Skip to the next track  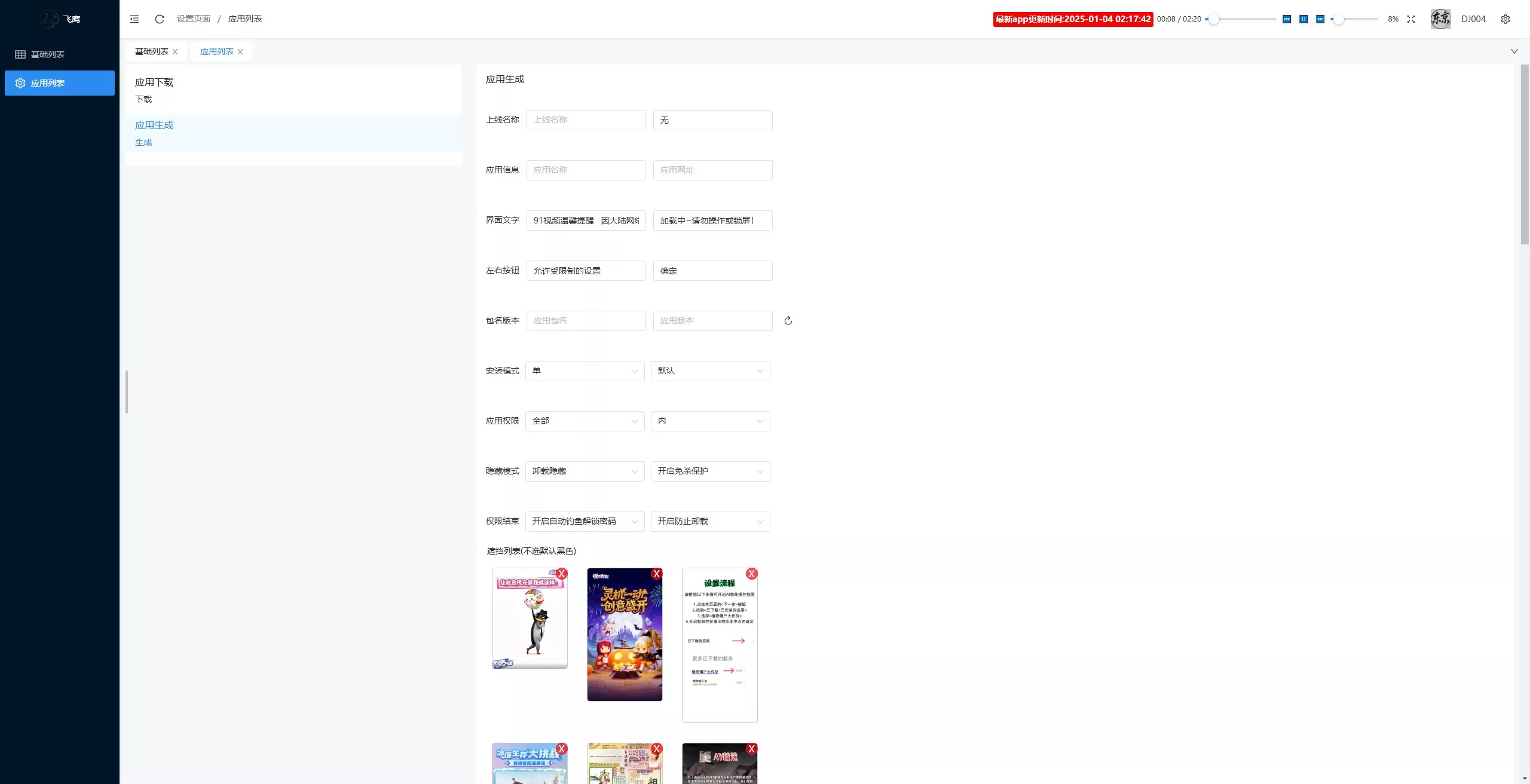point(1320,19)
